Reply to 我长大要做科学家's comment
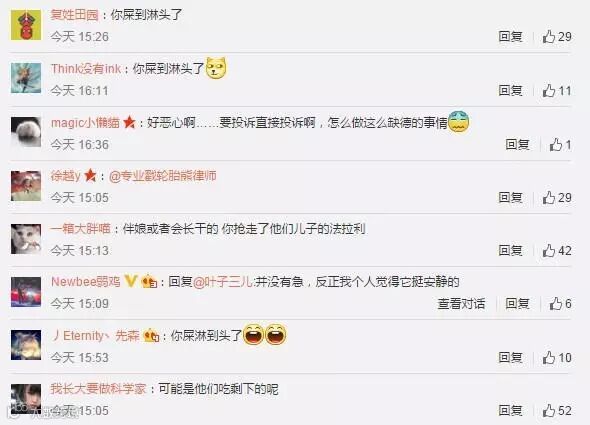This screenshot has height=425, width=590. pyautogui.click(x=511, y=411)
